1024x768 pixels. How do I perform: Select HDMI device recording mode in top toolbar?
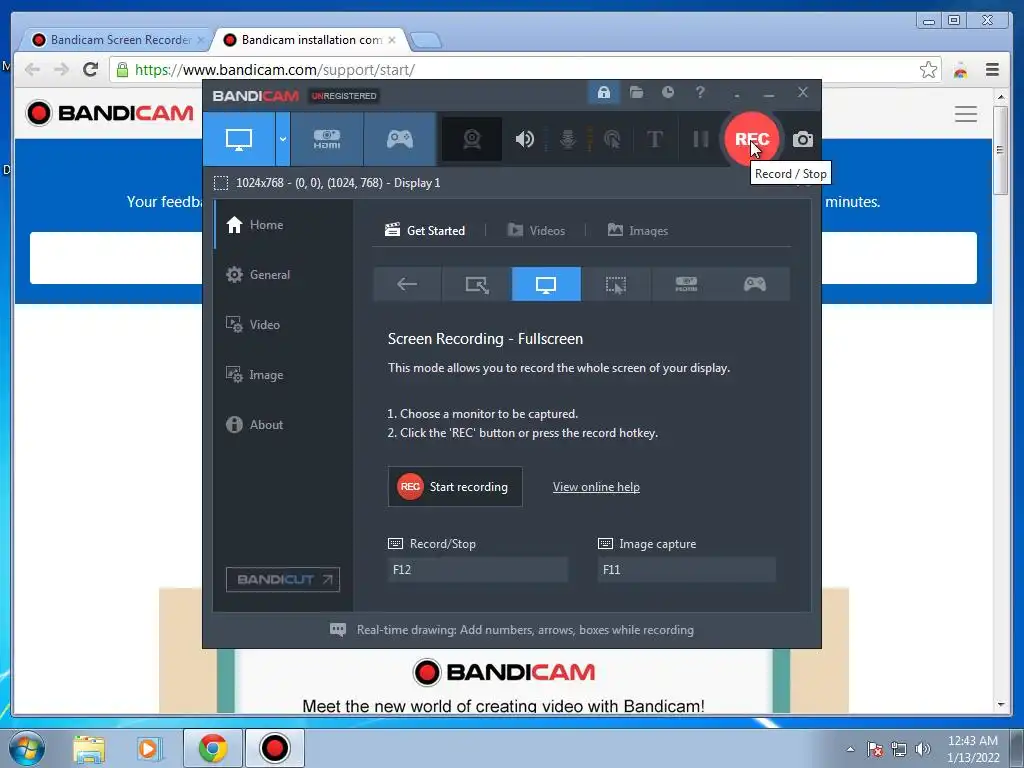pyautogui.click(x=327, y=139)
